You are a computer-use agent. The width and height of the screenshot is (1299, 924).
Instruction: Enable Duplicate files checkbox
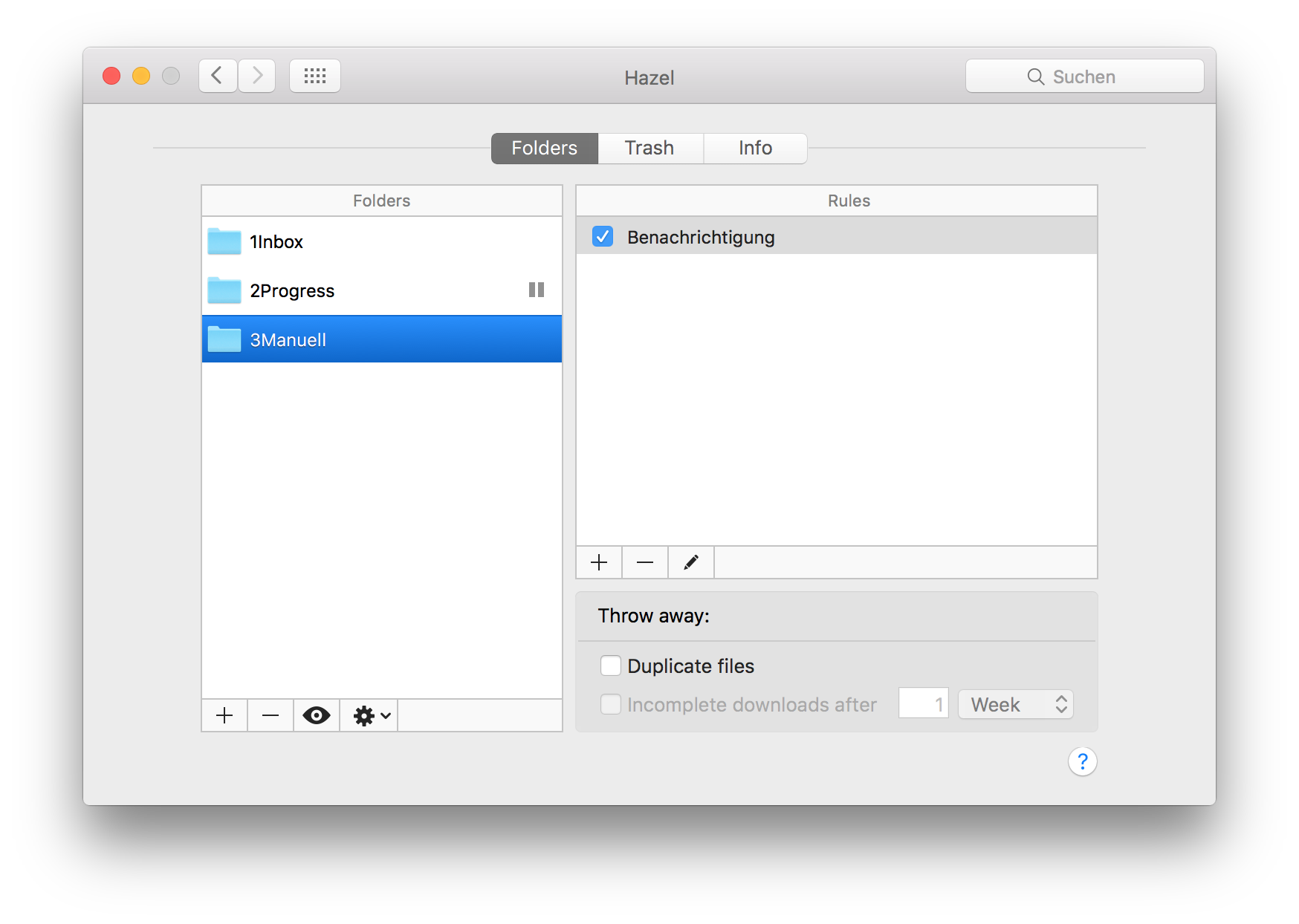pyautogui.click(x=611, y=666)
